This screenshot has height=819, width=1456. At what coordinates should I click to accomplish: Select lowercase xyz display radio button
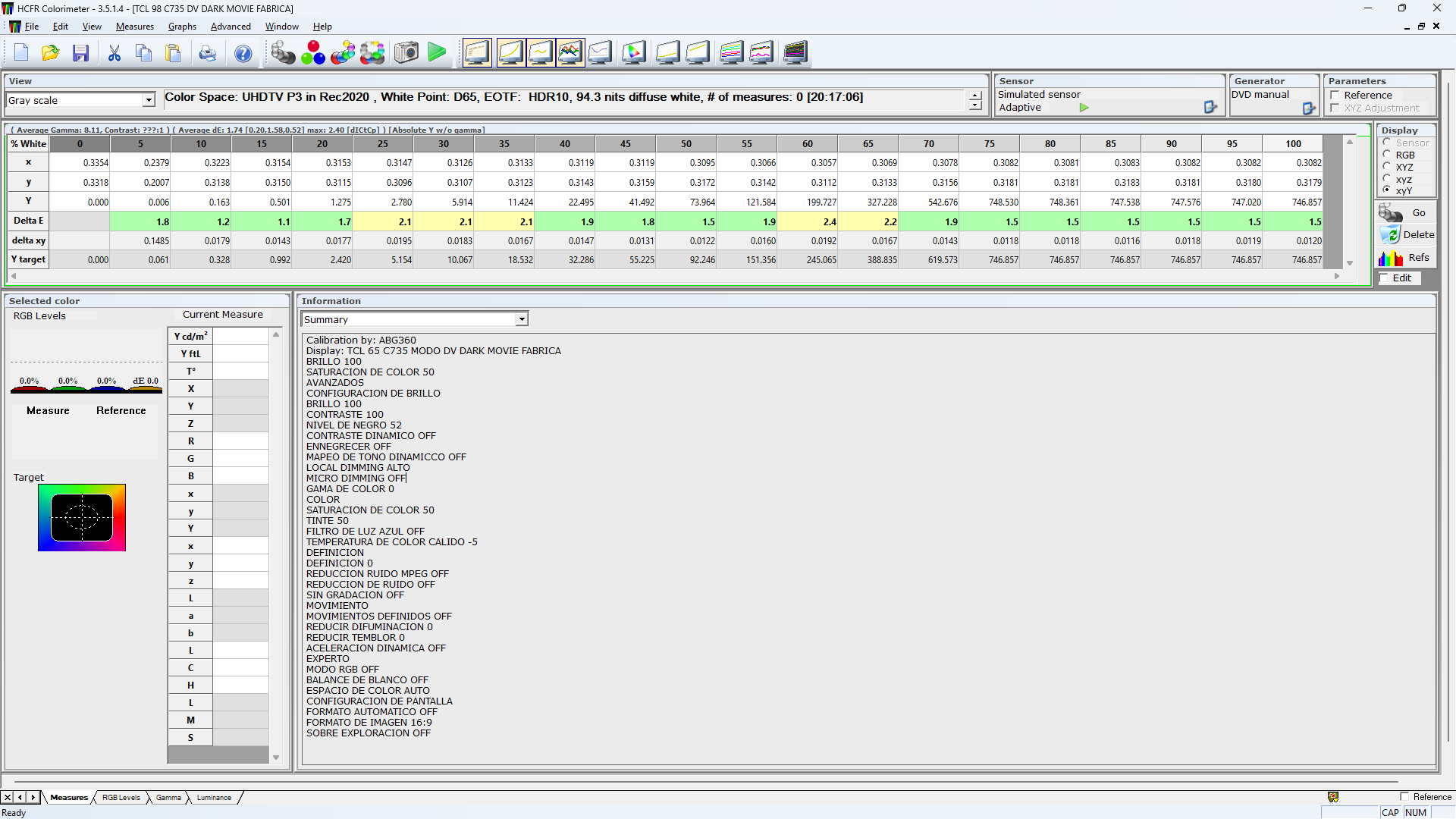(1387, 179)
